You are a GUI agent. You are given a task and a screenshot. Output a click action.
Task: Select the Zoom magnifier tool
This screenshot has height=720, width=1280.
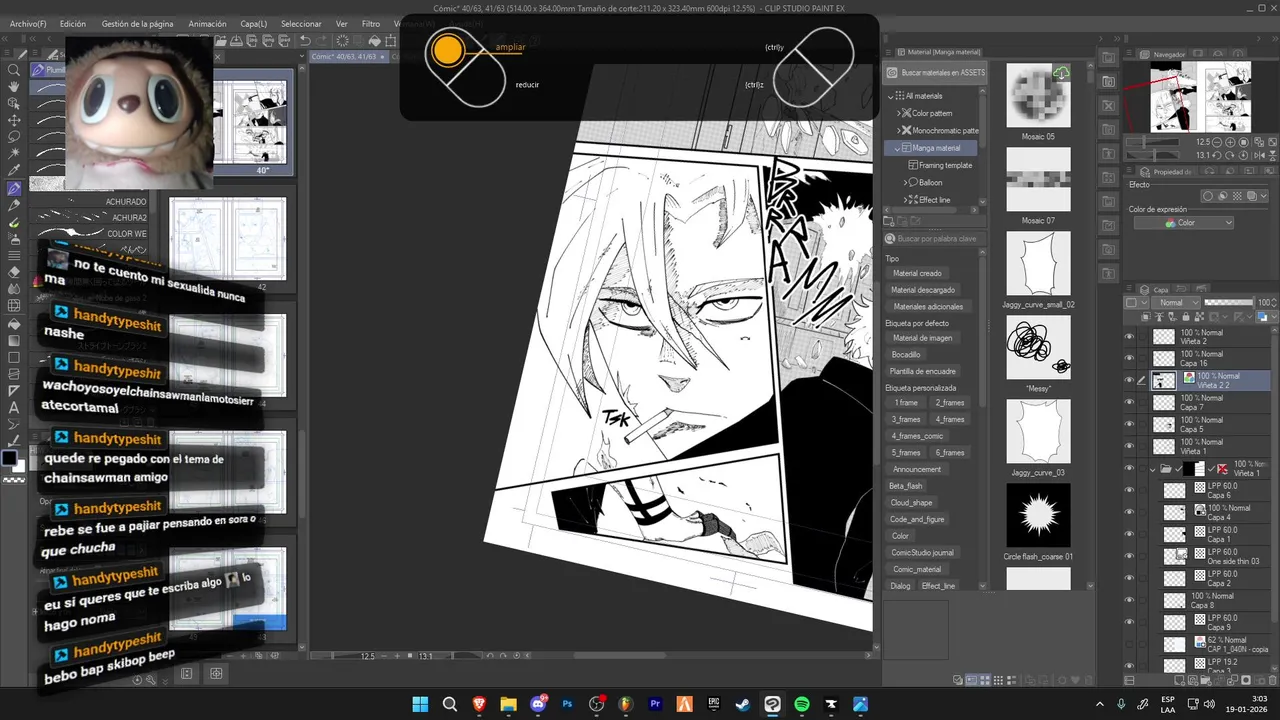(14, 70)
